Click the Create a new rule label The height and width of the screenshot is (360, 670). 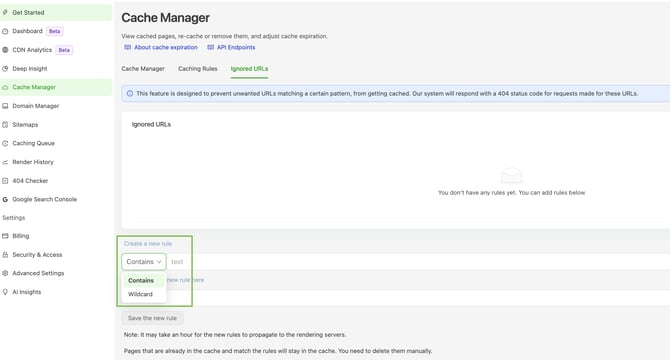148,243
